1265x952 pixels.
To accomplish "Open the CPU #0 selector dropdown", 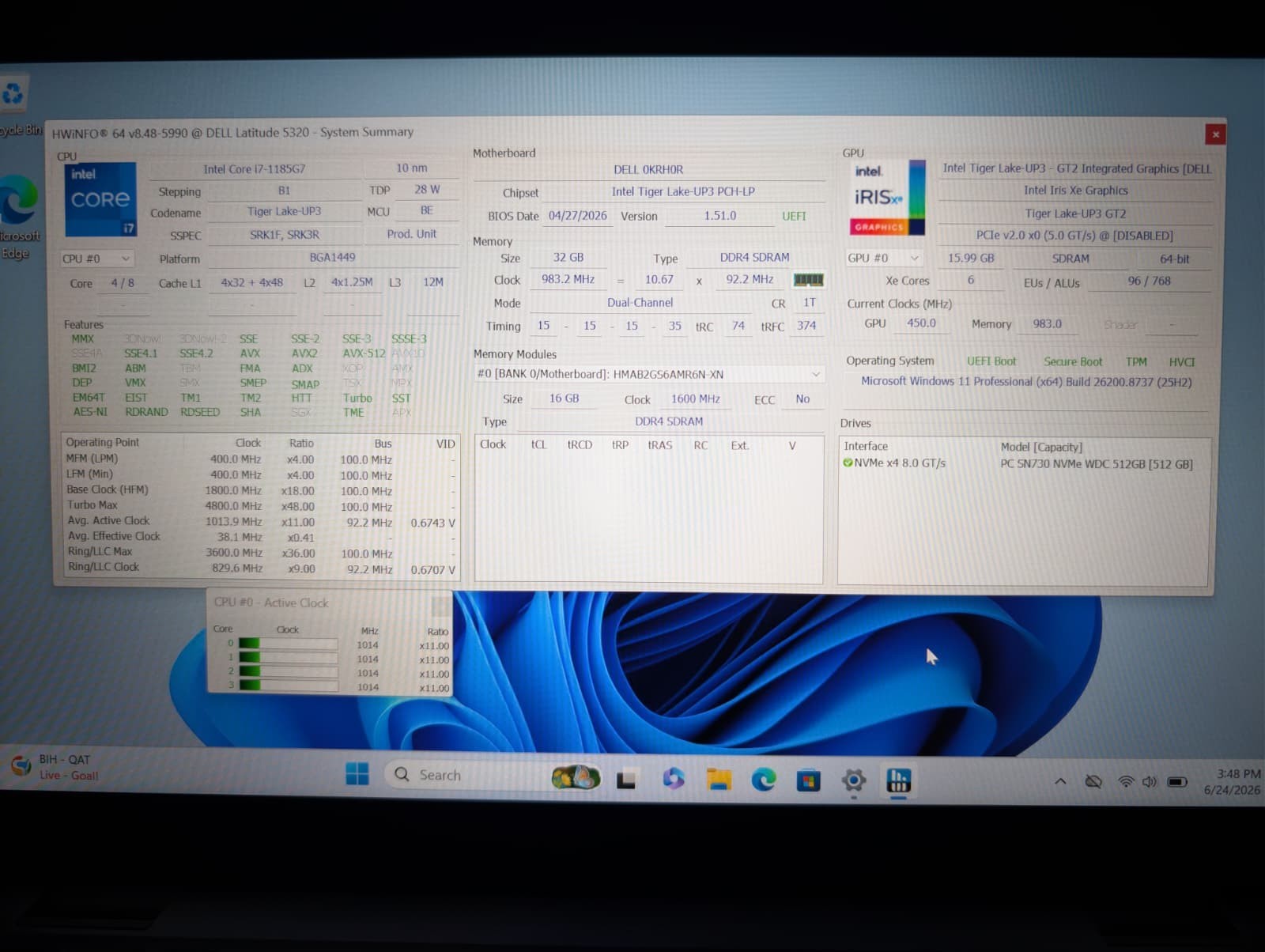I will (x=97, y=259).
